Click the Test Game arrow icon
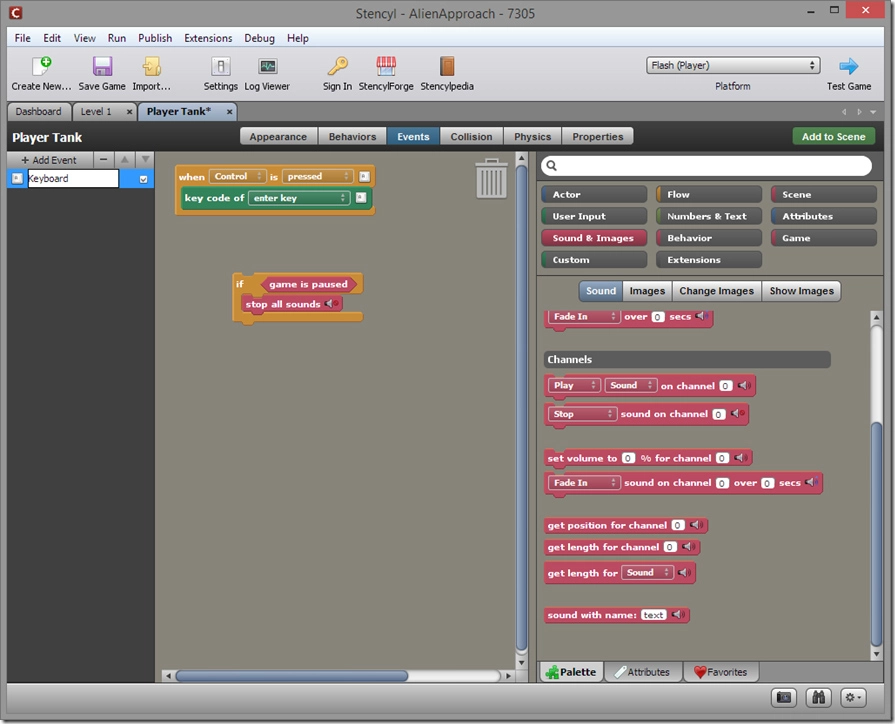 click(849, 66)
